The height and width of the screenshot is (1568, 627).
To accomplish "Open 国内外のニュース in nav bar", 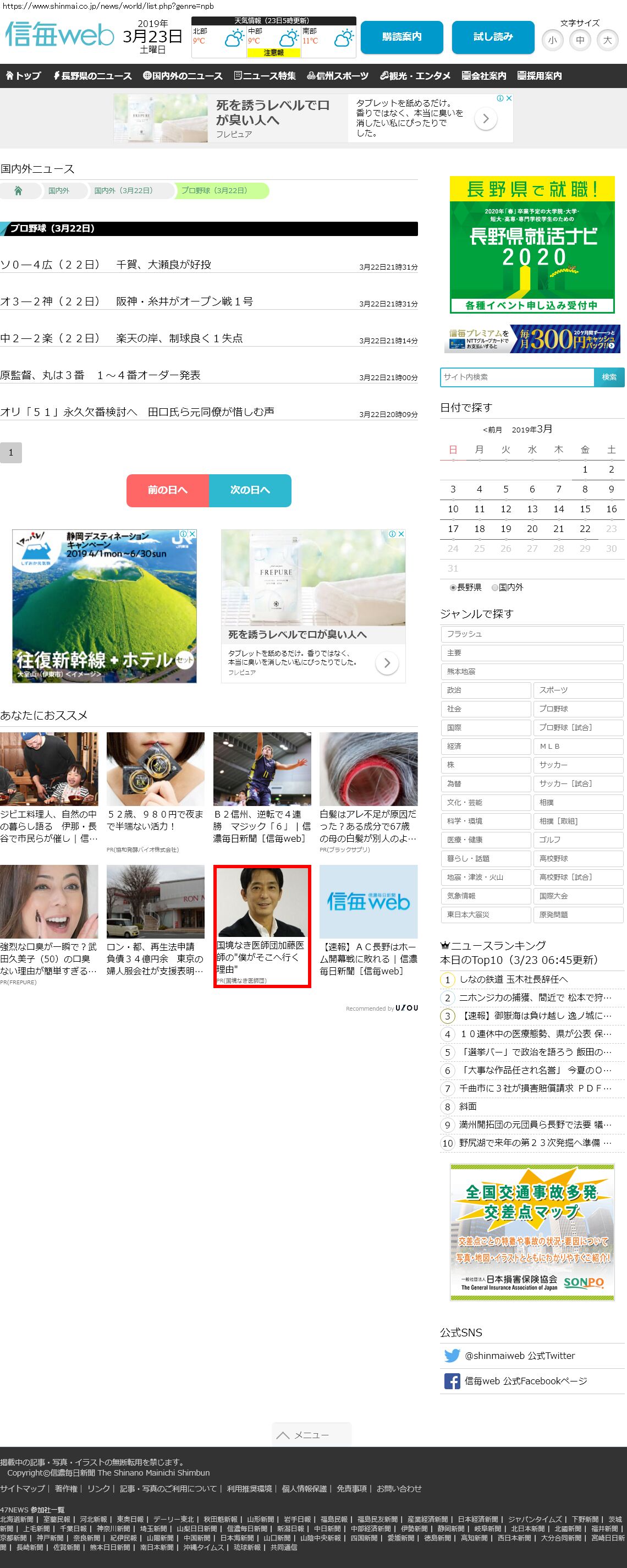I will [183, 76].
